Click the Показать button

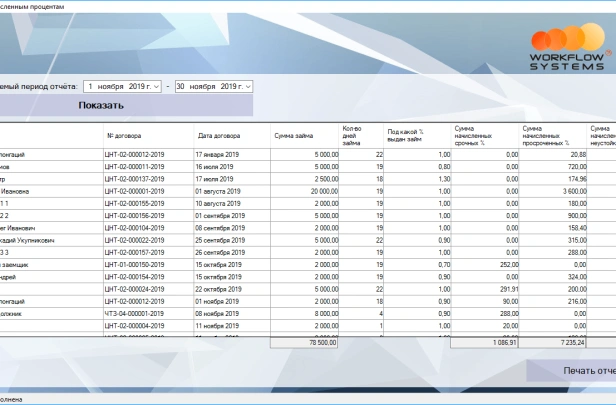tap(101, 106)
